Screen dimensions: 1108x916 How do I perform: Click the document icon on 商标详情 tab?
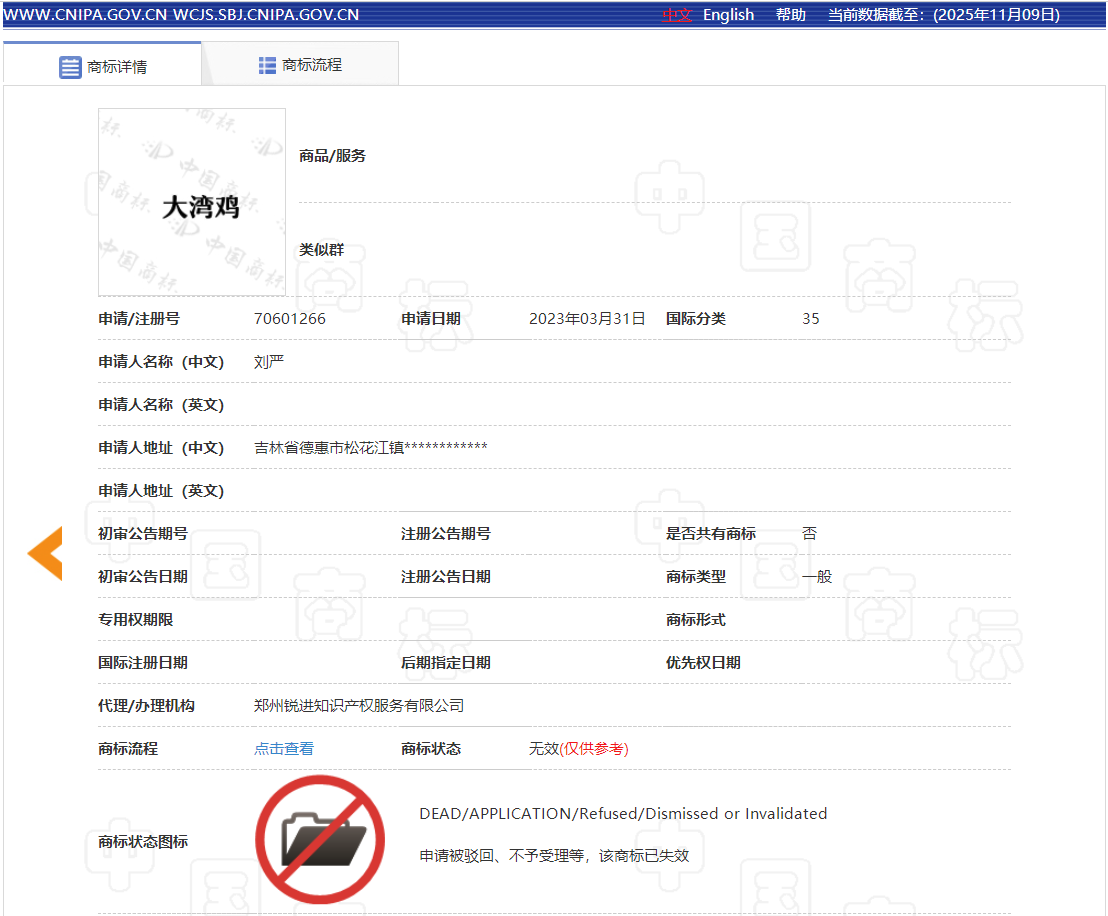[70, 67]
